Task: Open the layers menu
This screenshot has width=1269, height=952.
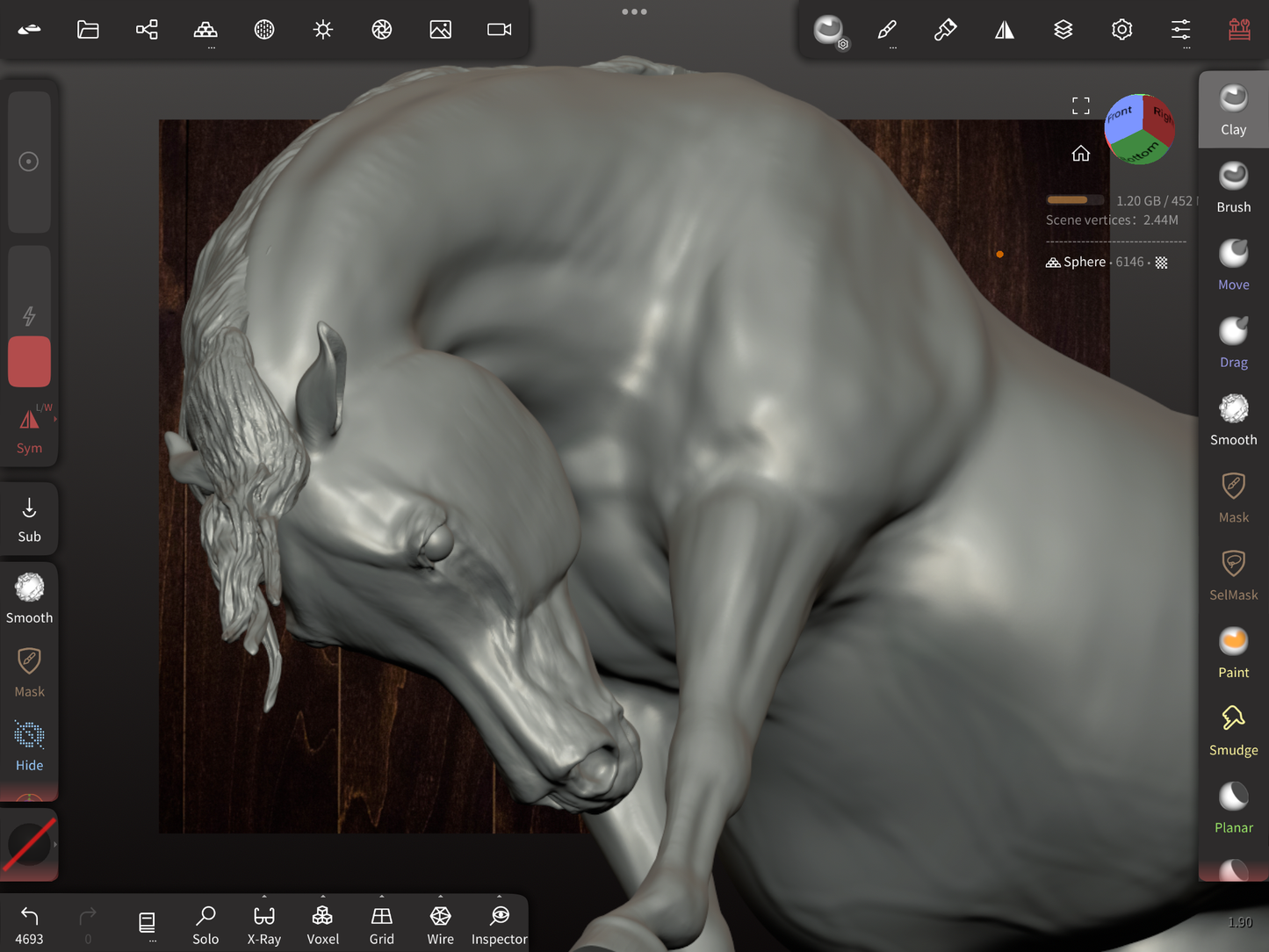Action: tap(1063, 30)
